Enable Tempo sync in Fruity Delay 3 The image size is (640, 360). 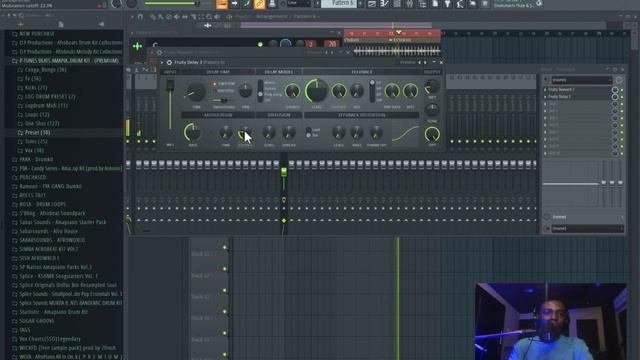[214, 84]
